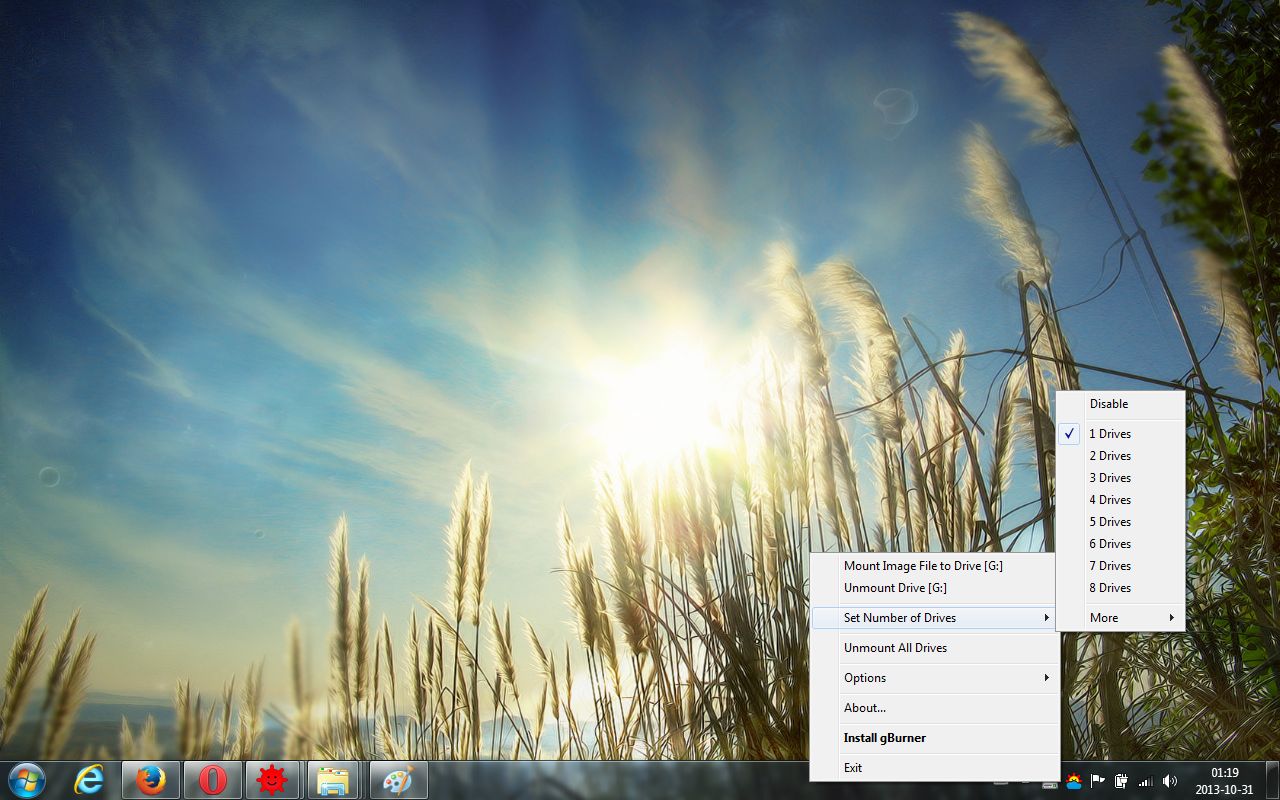Click the red sun-shaped app icon on taskbar
Screen dimensions: 1280x800
274,780
